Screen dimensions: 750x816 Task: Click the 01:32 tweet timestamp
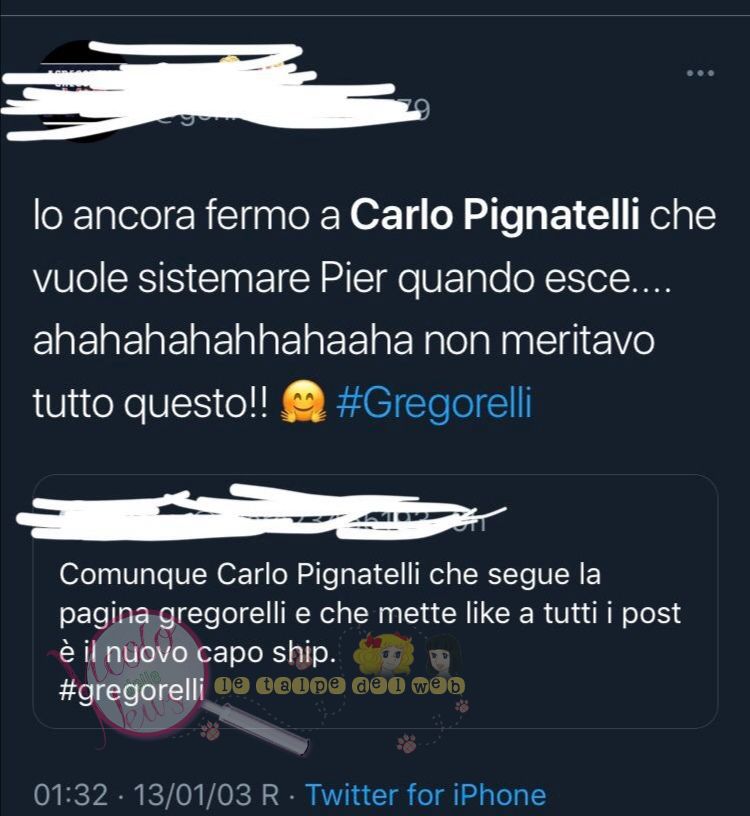click(71, 795)
